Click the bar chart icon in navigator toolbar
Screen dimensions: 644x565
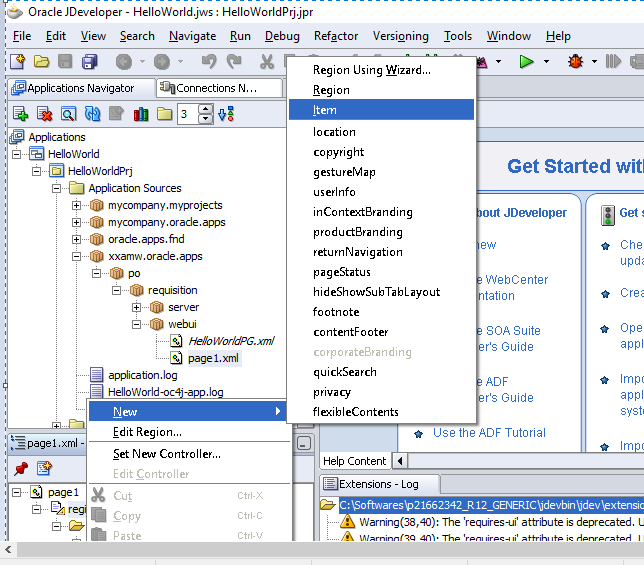pyautogui.click(x=141, y=114)
